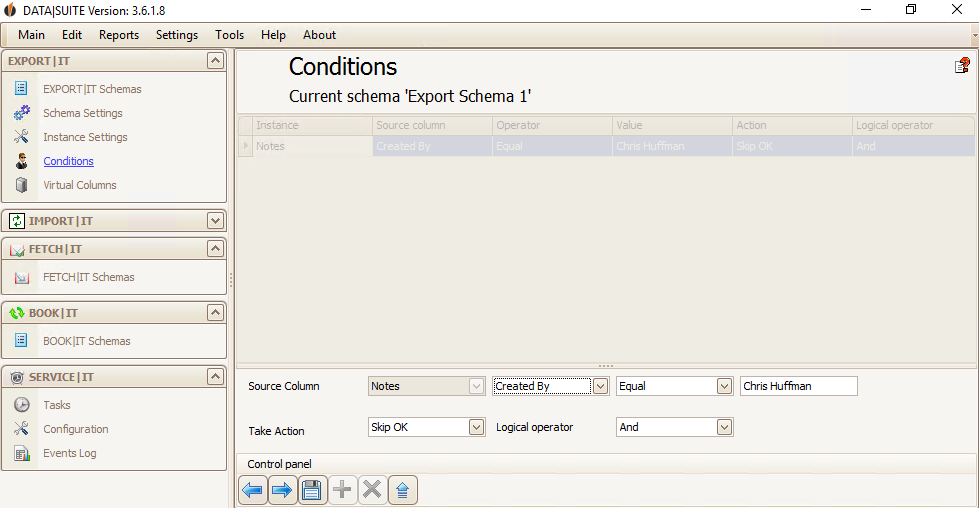Click the Operator column header
Image resolution: width=979 pixels, height=508 pixels.
coord(552,125)
